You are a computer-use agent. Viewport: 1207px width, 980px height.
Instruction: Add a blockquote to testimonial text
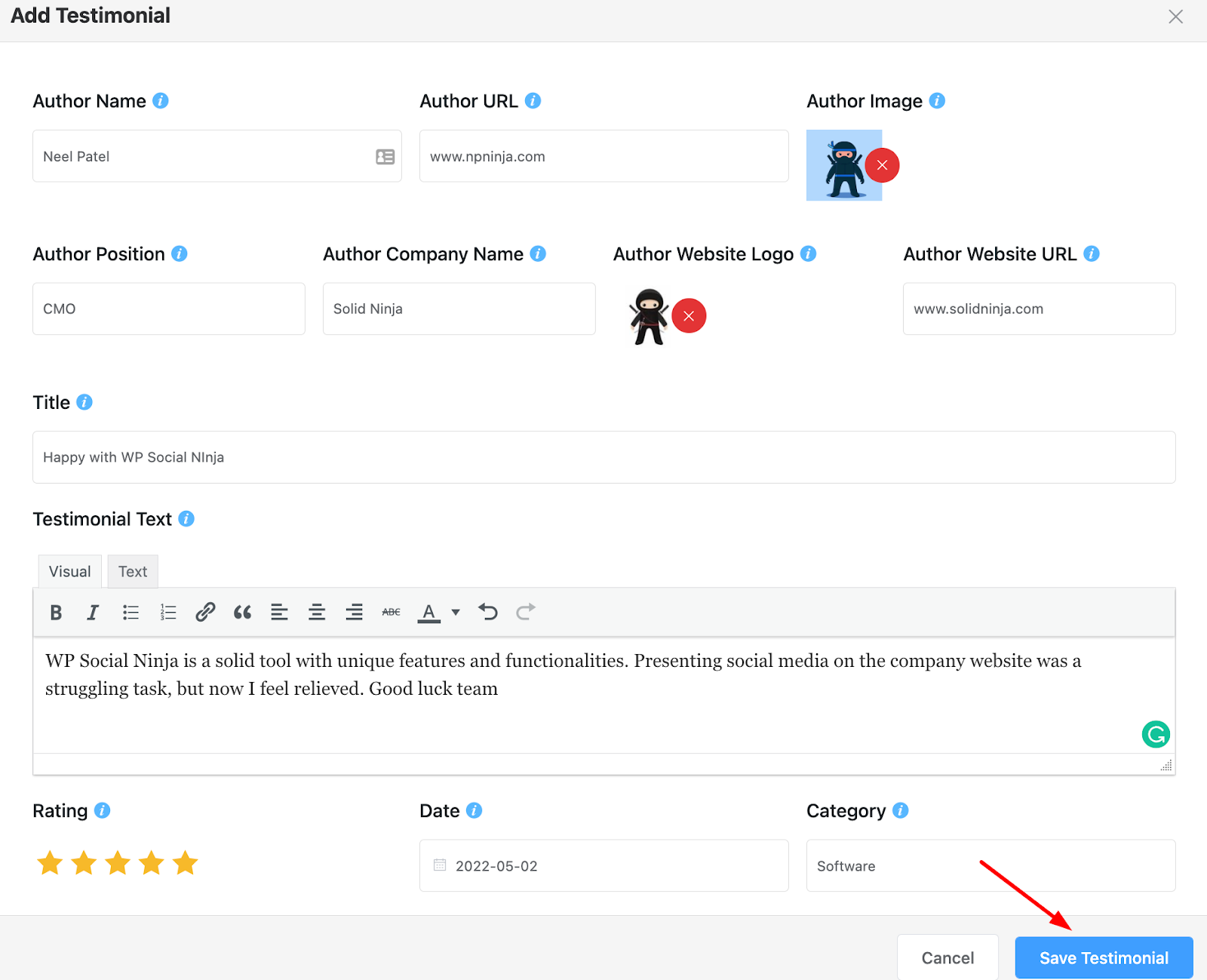pos(242,612)
